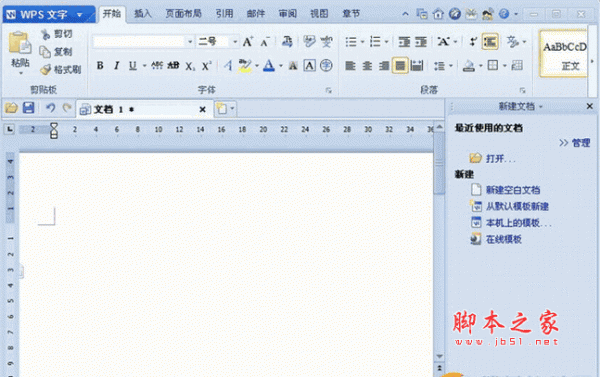
Task: Click the save floppy disk icon
Action: [x=29, y=108]
